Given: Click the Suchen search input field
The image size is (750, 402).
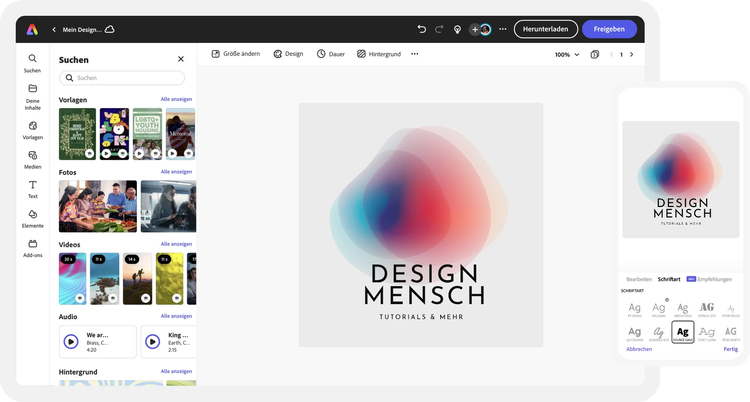Looking at the screenshot, I should 122,78.
